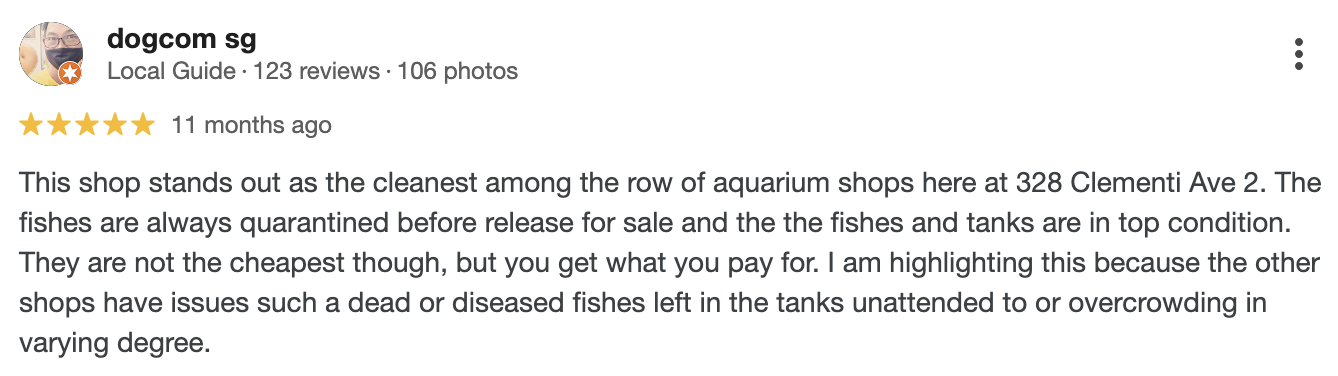Viewport: 1338px width, 376px height.
Task: Click the final words varying degree
Action: [114, 346]
